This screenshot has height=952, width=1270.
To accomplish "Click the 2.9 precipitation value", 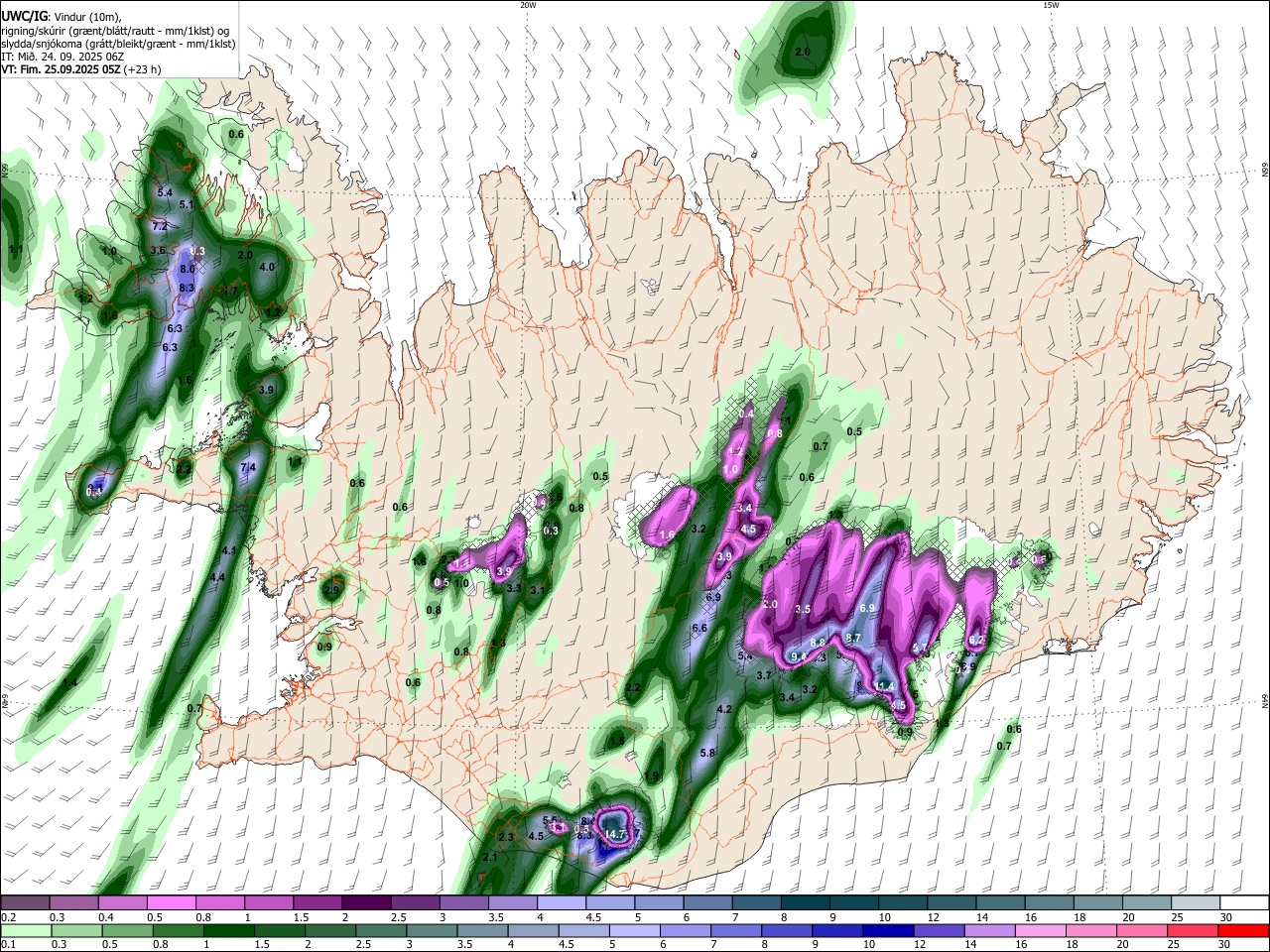I will tap(331, 590).
